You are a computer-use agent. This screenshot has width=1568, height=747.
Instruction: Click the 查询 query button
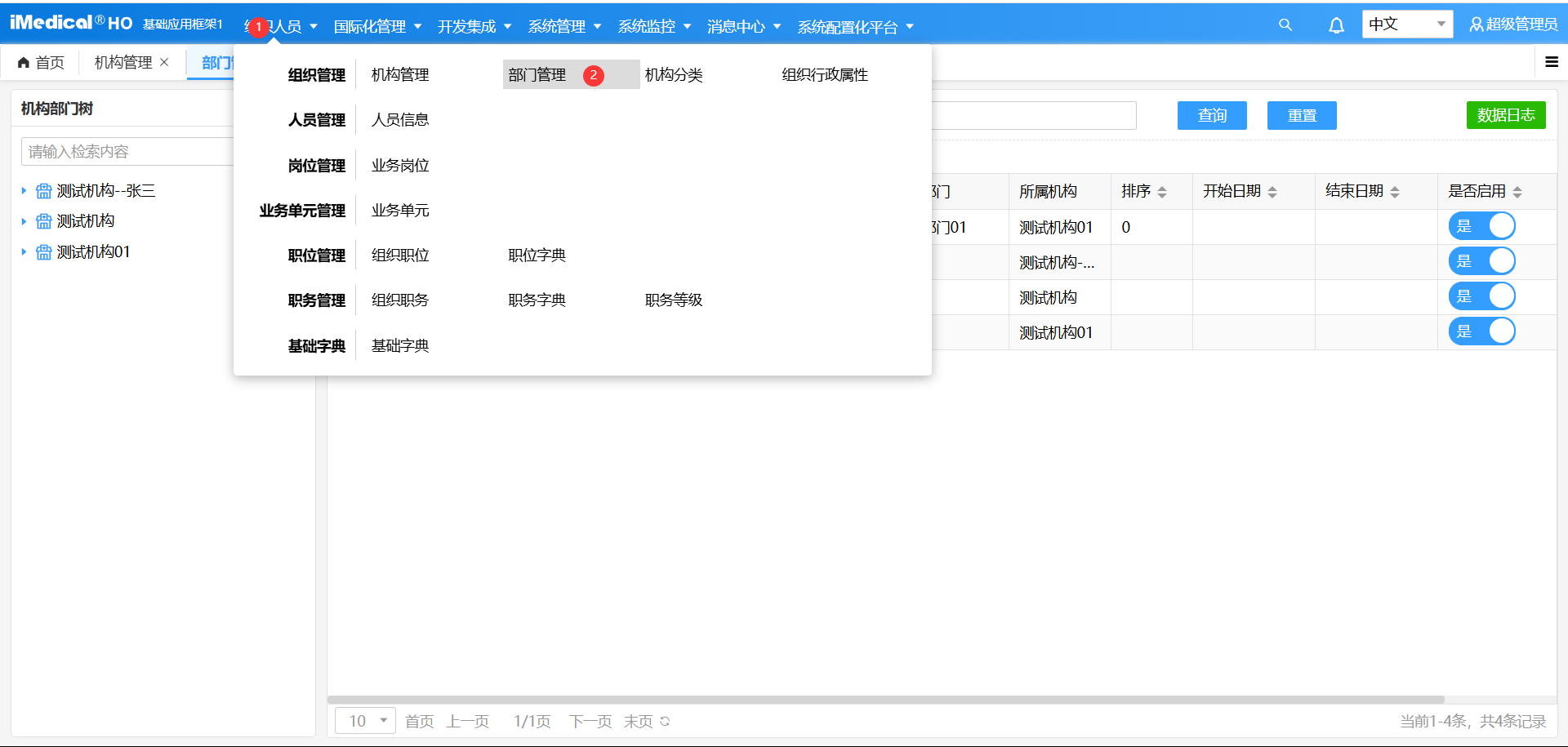click(x=1212, y=115)
